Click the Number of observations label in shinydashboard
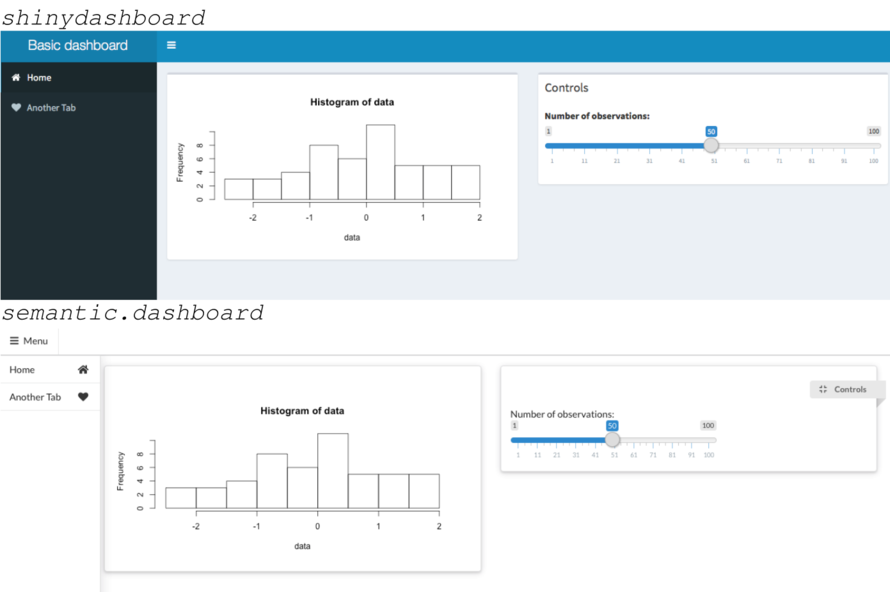Screen dimensions: 890x592 tap(597, 116)
